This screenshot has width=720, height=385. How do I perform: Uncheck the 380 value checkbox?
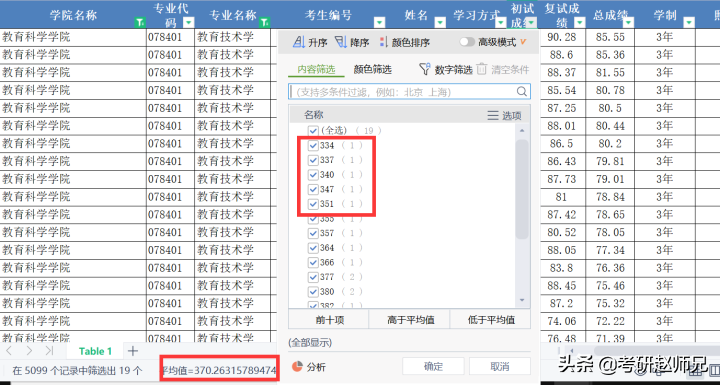point(314,292)
